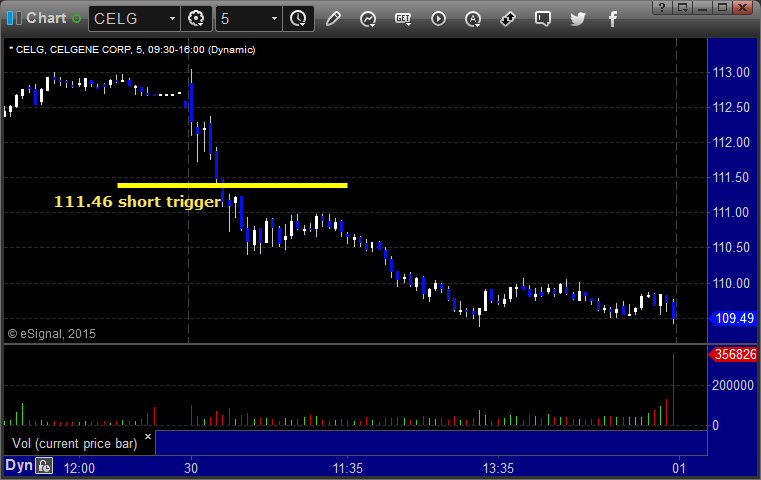Image resolution: width=761 pixels, height=480 pixels.
Task: Toggle the lock icon beside Dyn
Action: click(44, 466)
